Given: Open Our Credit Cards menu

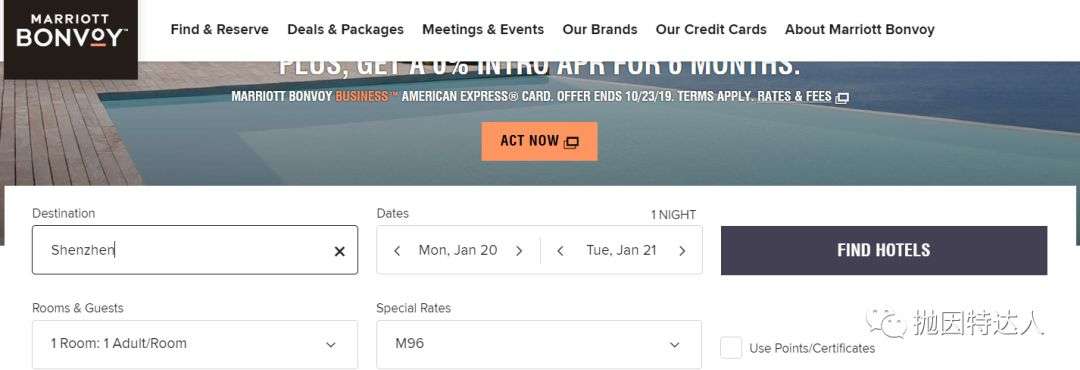Looking at the screenshot, I should tap(711, 30).
